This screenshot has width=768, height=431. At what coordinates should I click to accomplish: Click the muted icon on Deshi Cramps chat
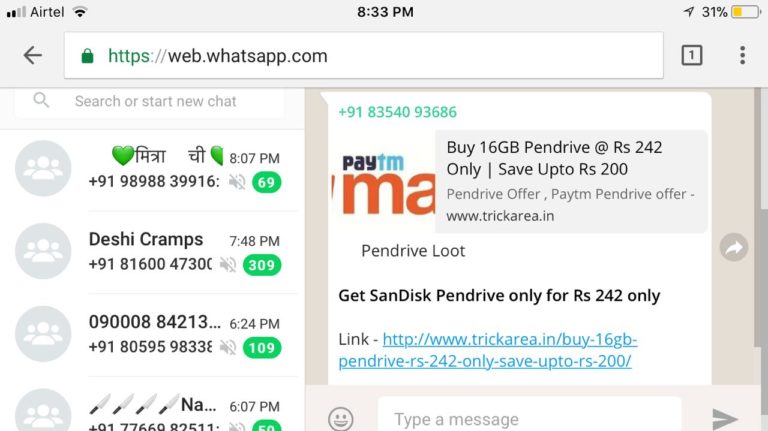click(228, 265)
